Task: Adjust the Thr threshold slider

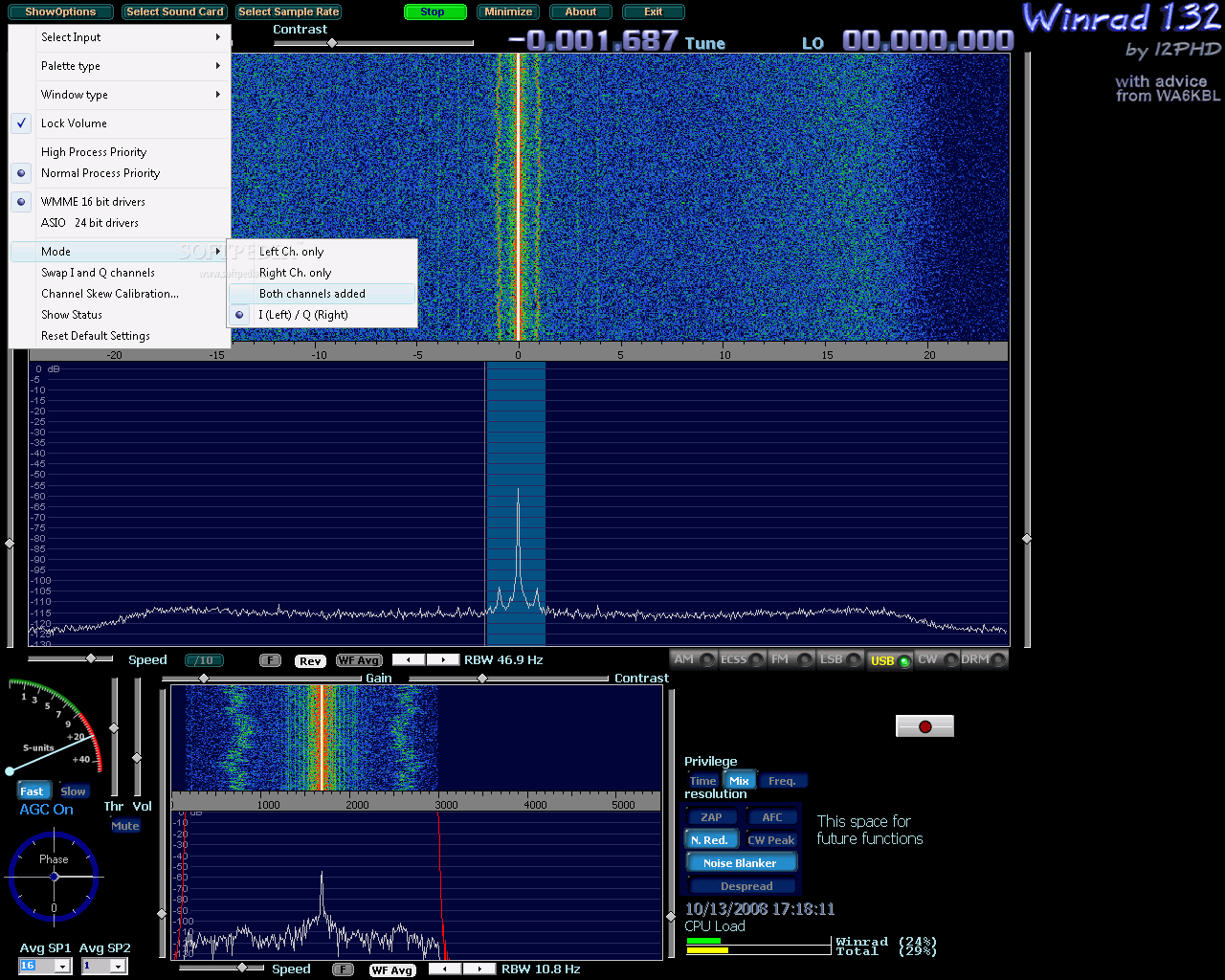Action: click(114, 728)
